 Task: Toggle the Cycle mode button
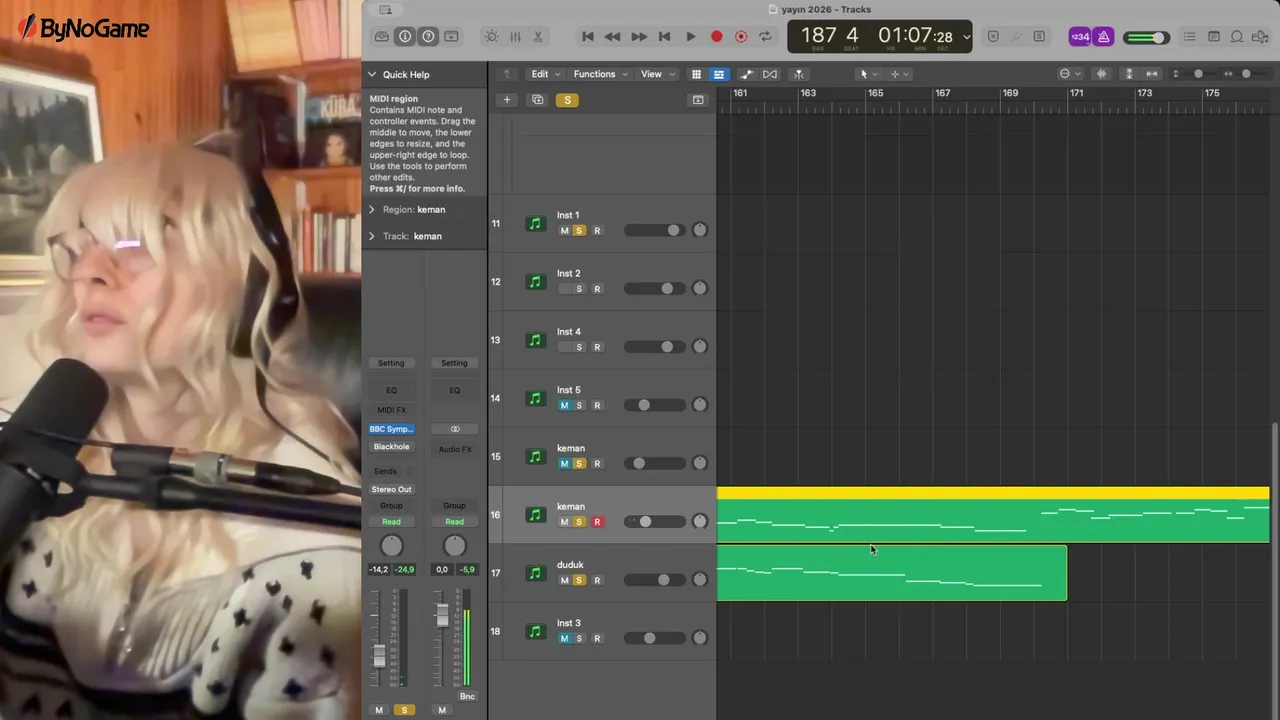(x=766, y=36)
